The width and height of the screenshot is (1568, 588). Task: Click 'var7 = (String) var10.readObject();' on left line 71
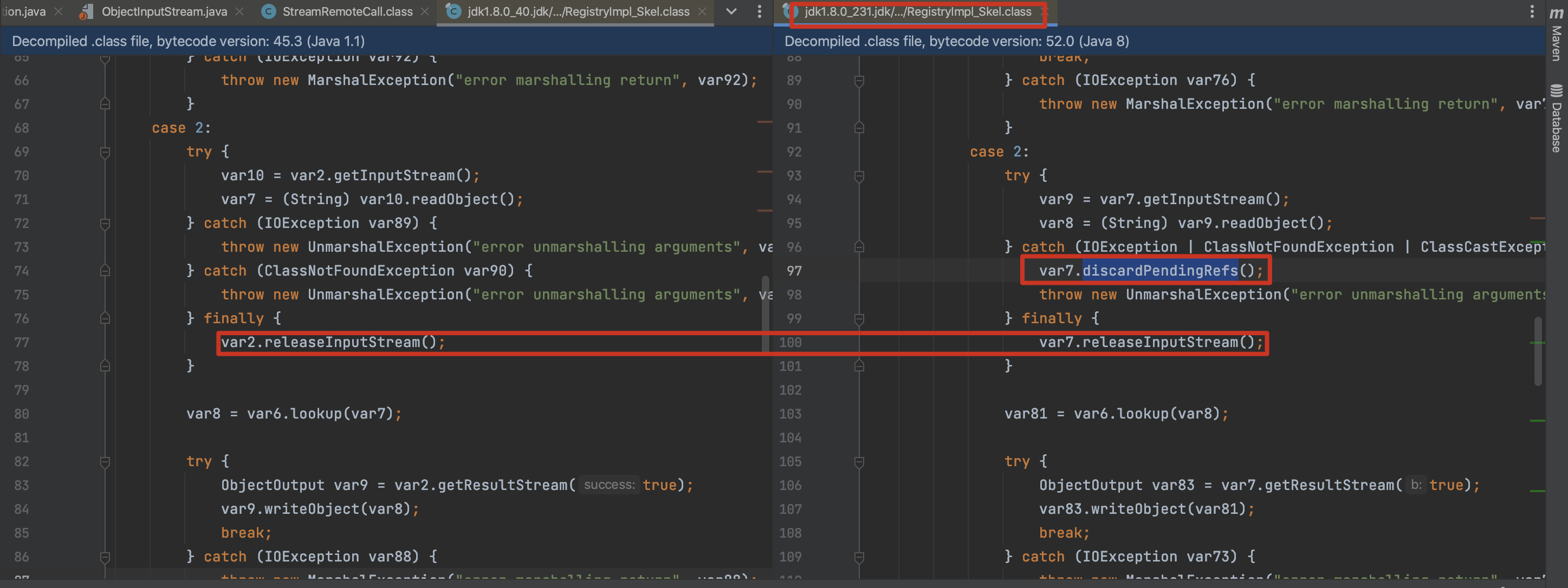pyautogui.click(x=372, y=199)
